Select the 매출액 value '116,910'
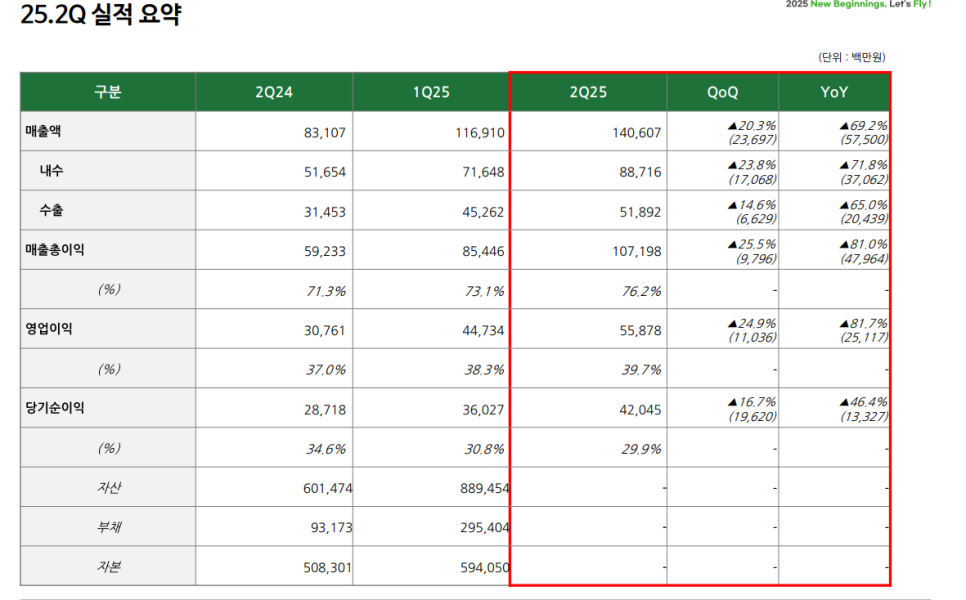The image size is (966, 600). (480, 132)
